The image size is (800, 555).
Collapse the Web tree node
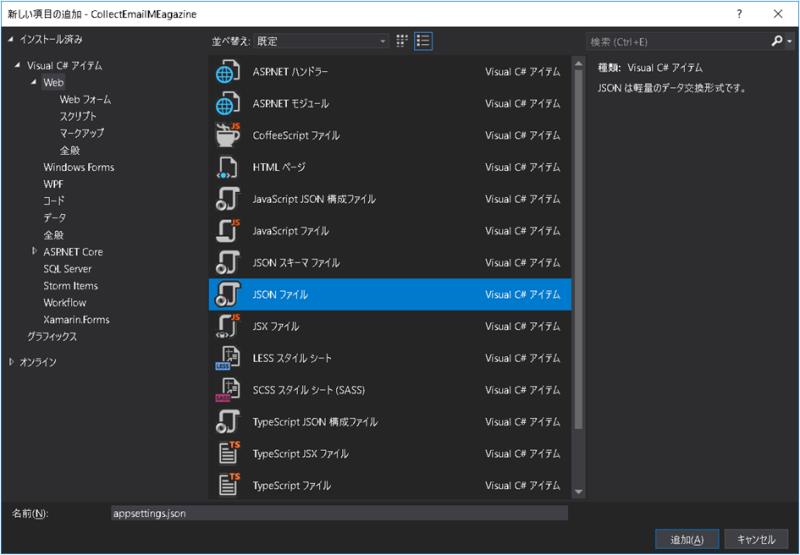(35, 82)
